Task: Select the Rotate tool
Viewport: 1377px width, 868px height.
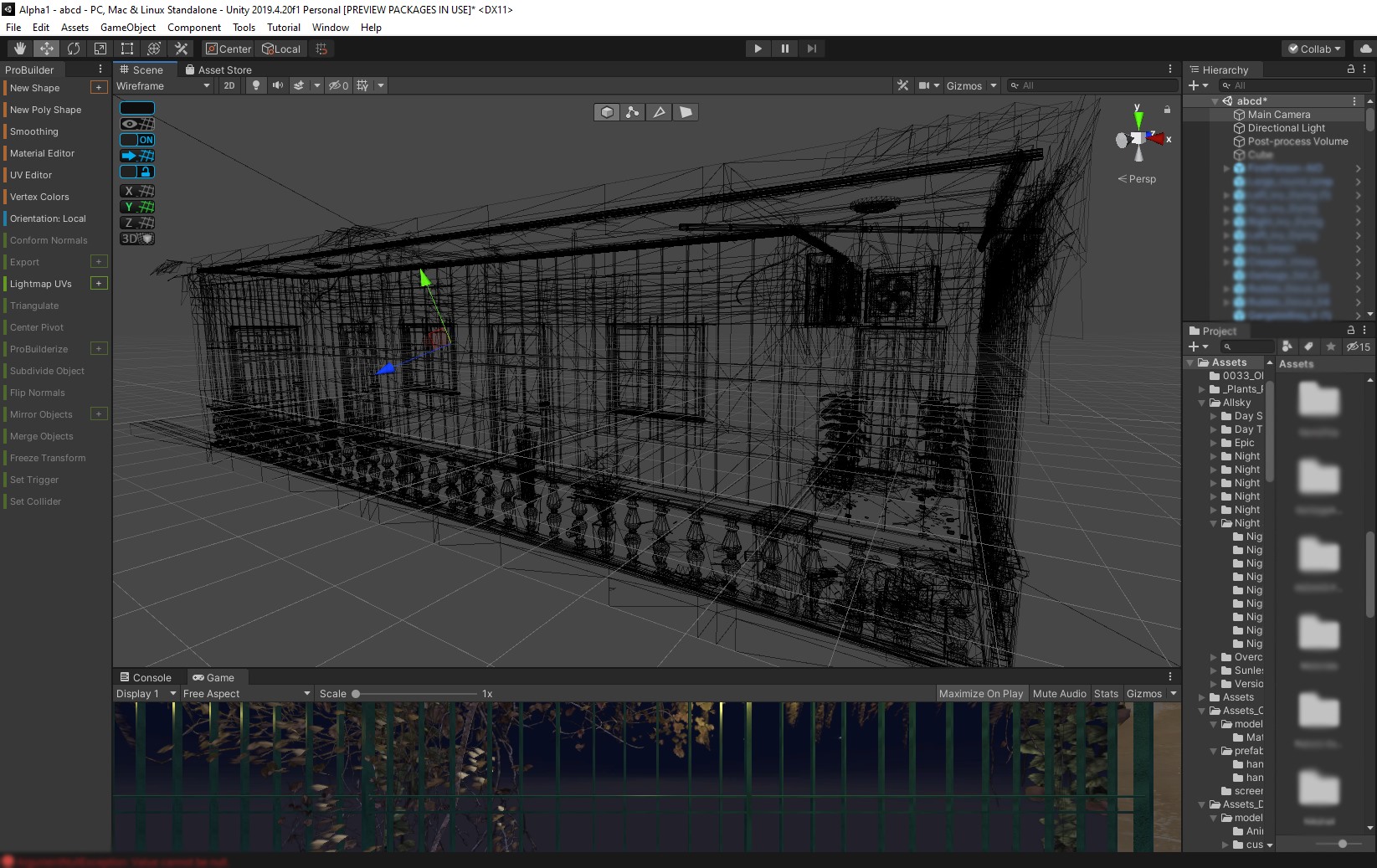Action: 74,49
